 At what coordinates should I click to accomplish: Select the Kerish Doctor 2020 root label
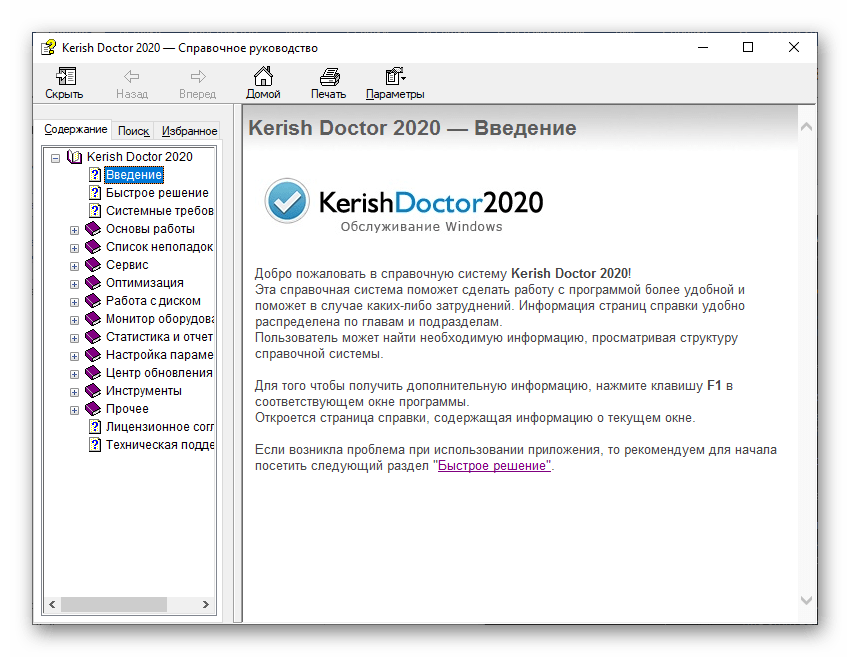[x=140, y=157]
